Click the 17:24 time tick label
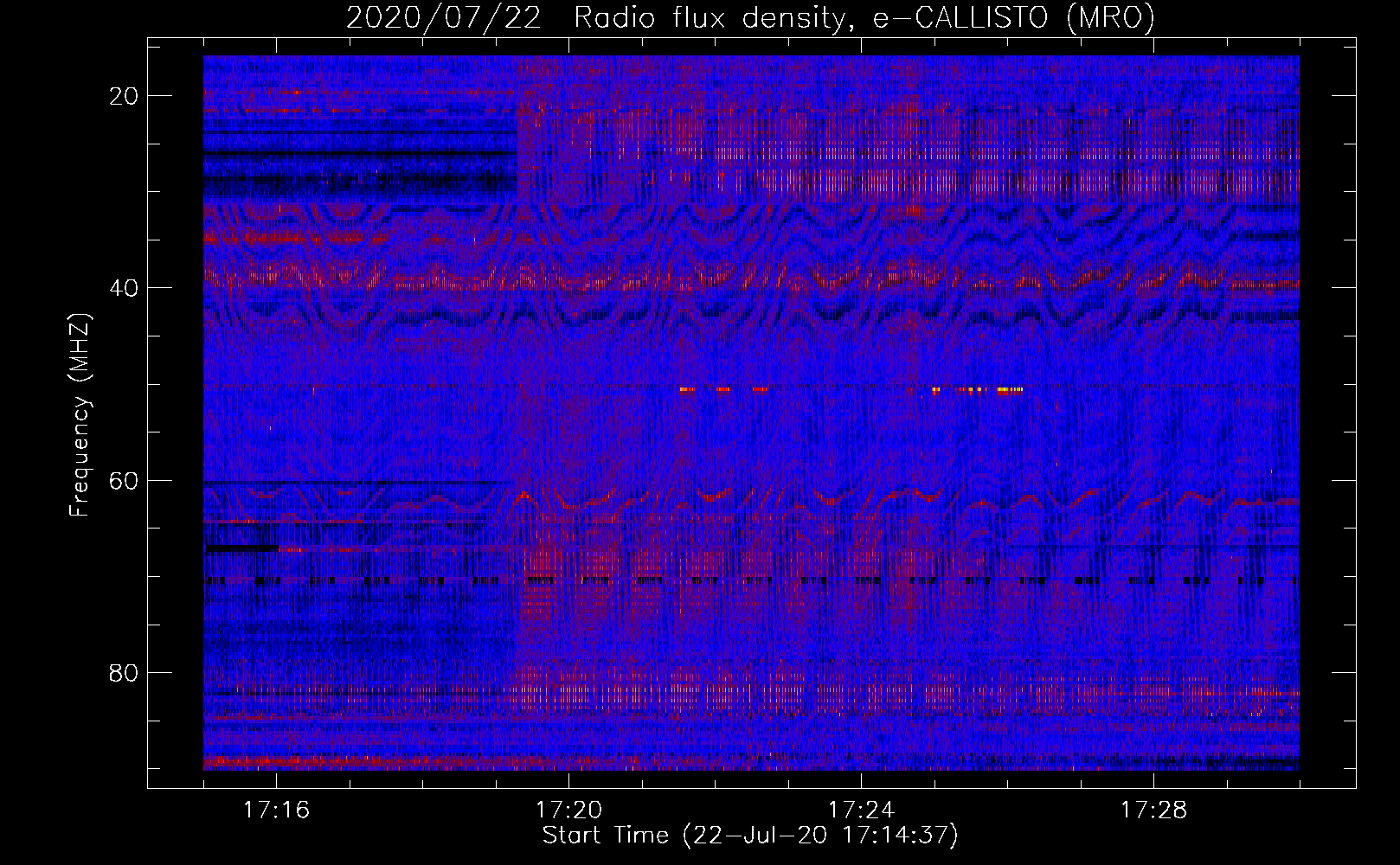Image resolution: width=1400 pixels, height=865 pixels. [x=861, y=811]
